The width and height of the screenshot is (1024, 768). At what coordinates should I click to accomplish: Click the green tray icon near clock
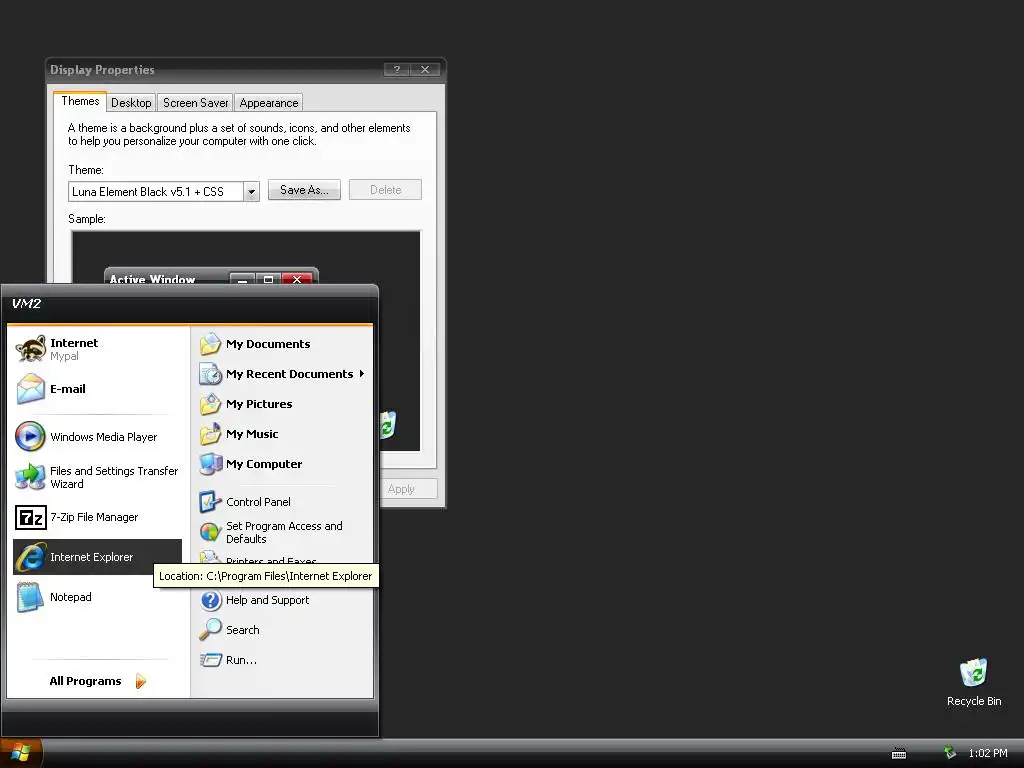pyautogui.click(x=950, y=752)
